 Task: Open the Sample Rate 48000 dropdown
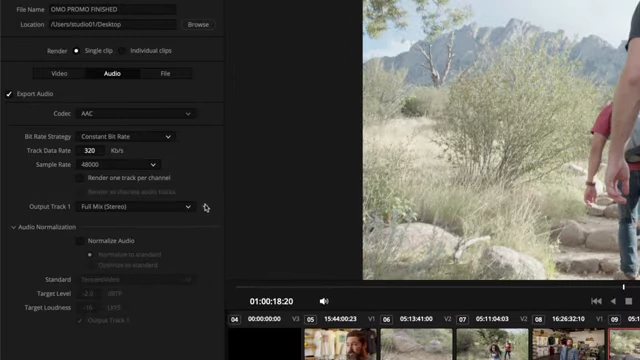tap(118, 164)
